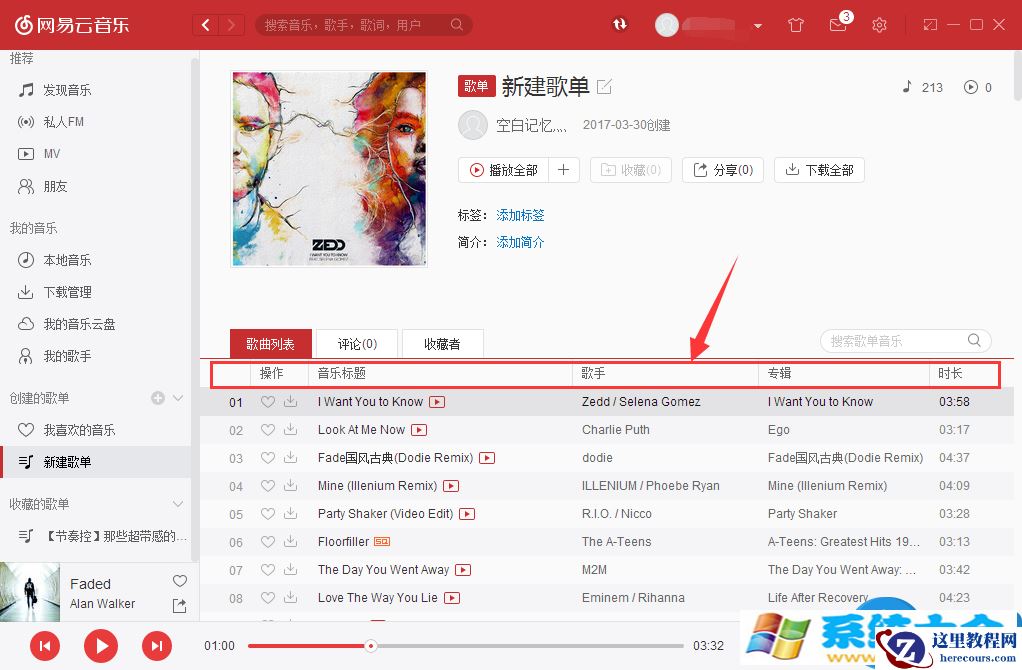This screenshot has height=670, width=1022.
Task: Collapse the 收藏的歌单 section
Action: (x=178, y=504)
